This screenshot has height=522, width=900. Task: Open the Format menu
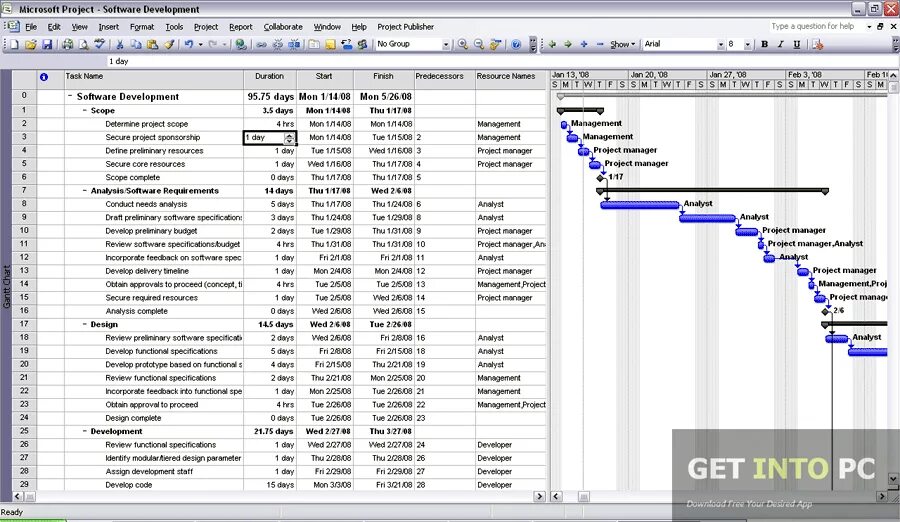pyautogui.click(x=142, y=27)
